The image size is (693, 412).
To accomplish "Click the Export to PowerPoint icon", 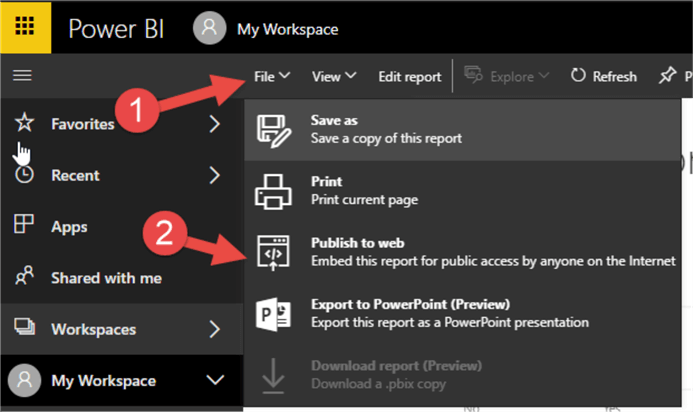I will click(273, 312).
